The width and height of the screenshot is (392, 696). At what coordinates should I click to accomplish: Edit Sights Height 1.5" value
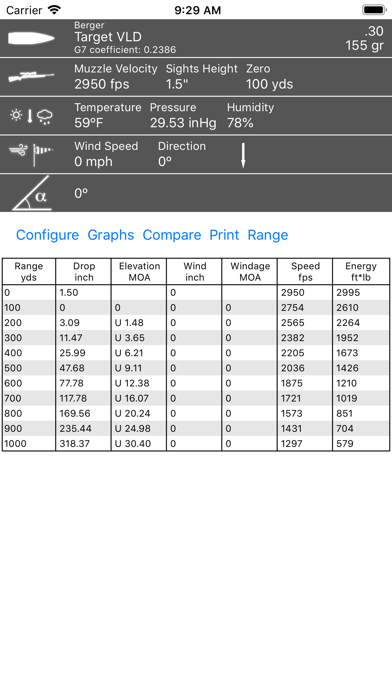(177, 84)
